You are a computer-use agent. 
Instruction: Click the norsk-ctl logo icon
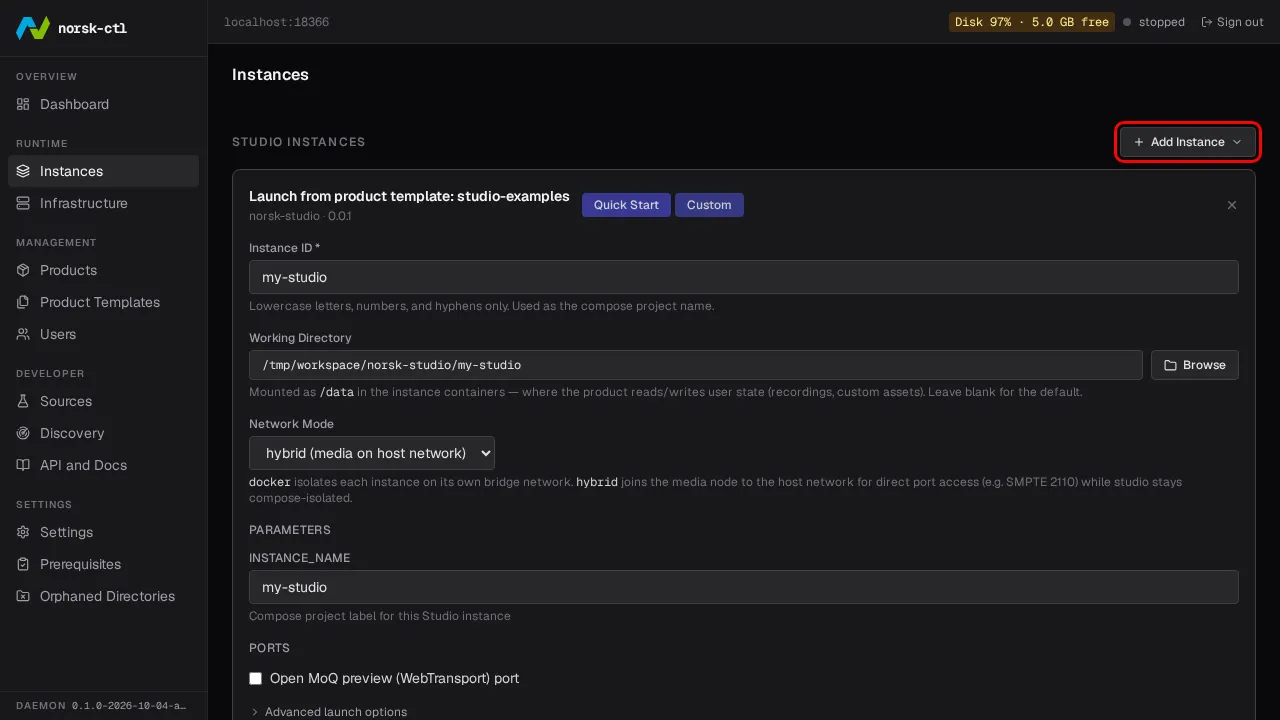32,28
